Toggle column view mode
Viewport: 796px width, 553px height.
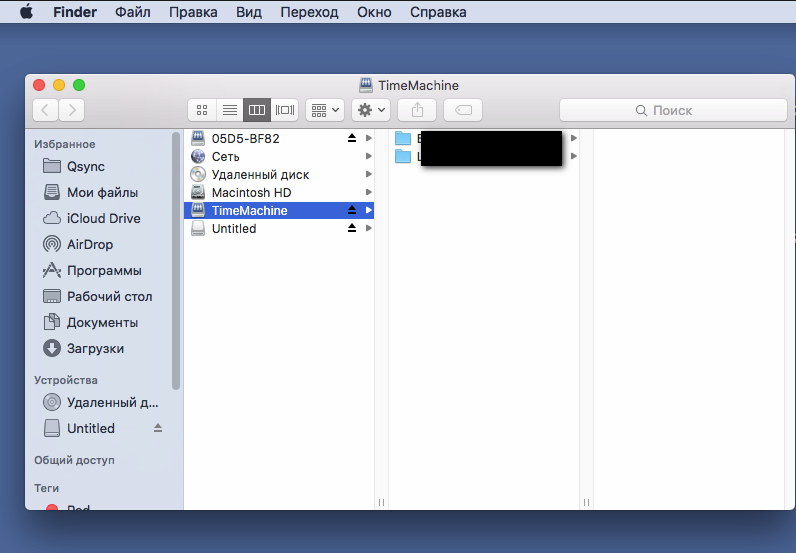(x=257, y=110)
